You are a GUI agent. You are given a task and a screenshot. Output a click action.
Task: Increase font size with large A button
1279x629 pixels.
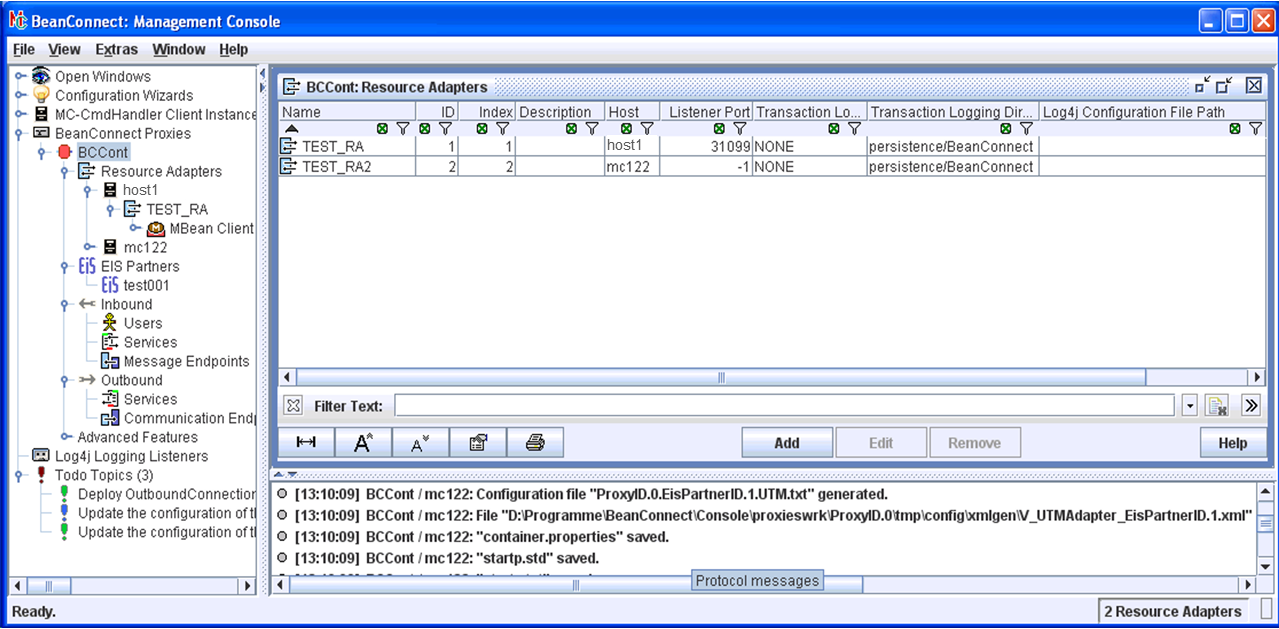[x=363, y=443]
